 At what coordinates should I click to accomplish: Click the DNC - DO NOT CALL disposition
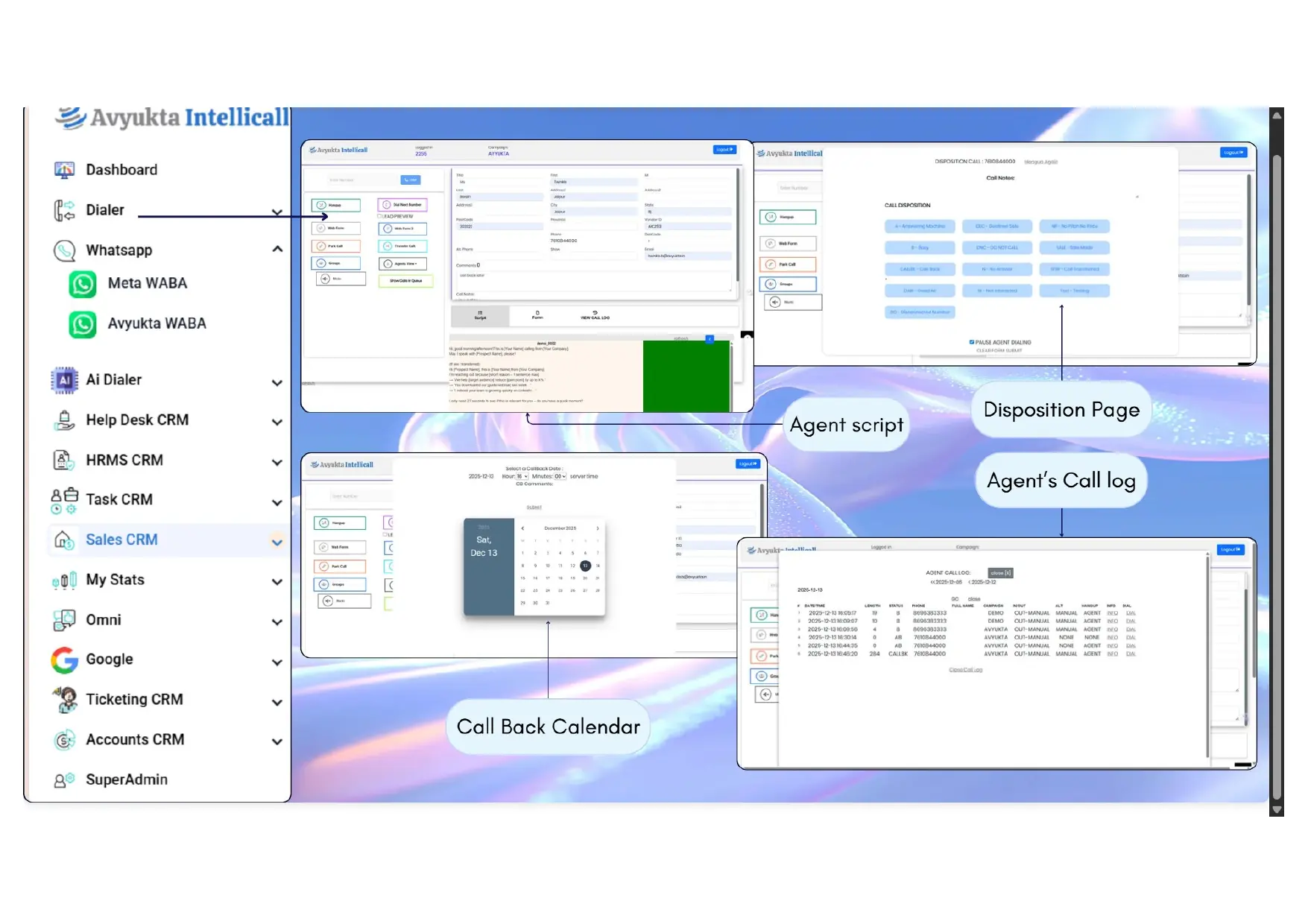tap(997, 247)
